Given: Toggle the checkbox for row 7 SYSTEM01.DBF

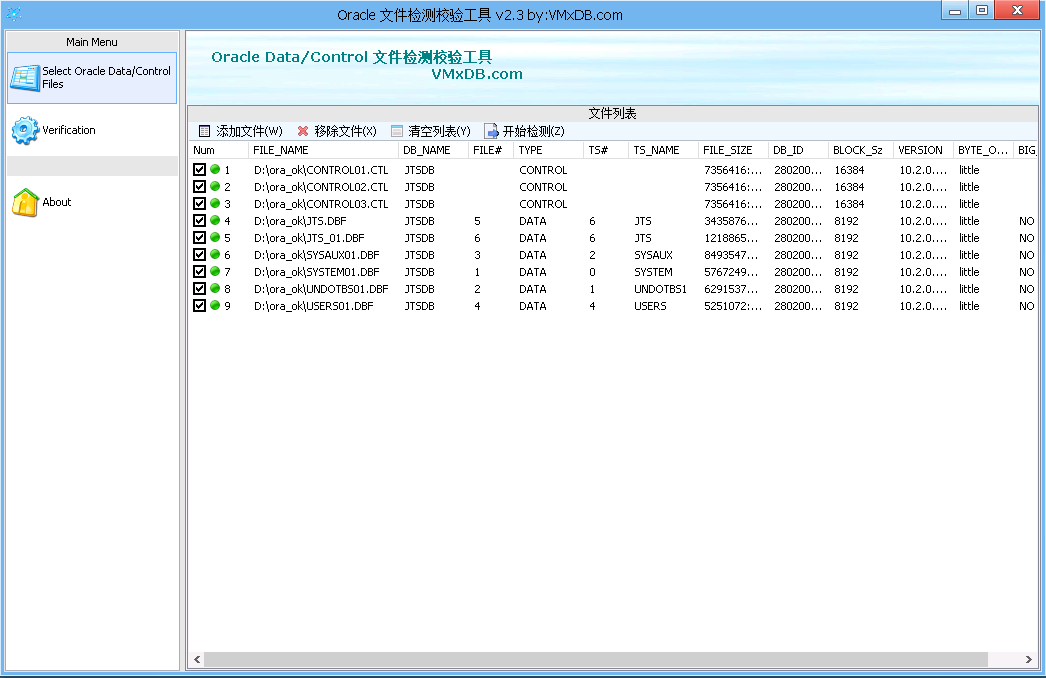Looking at the screenshot, I should click(199, 272).
